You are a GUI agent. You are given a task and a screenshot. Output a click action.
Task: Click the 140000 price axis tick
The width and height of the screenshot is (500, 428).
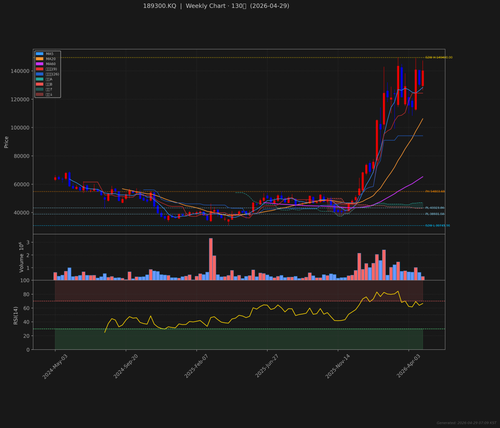(x=20, y=71)
